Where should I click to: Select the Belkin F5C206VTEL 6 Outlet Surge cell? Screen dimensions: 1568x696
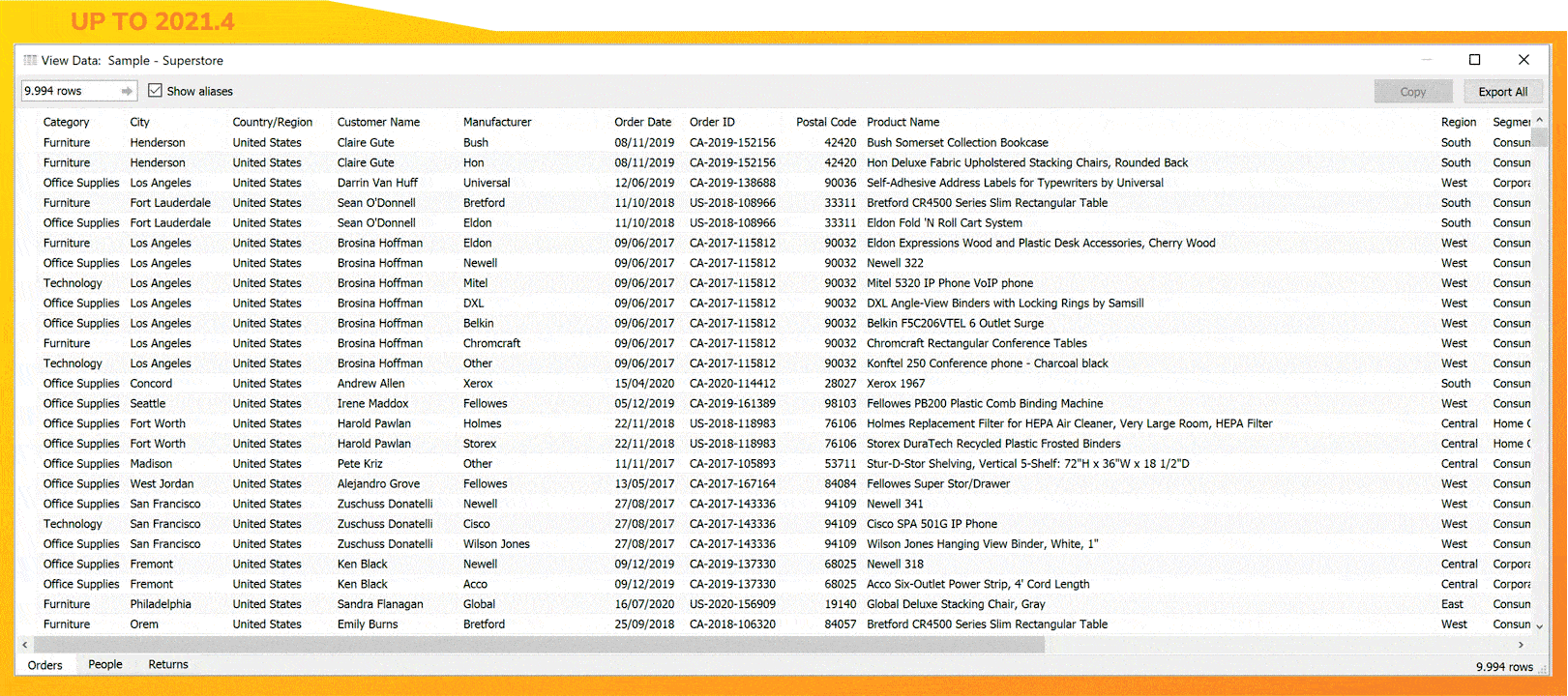(x=955, y=324)
